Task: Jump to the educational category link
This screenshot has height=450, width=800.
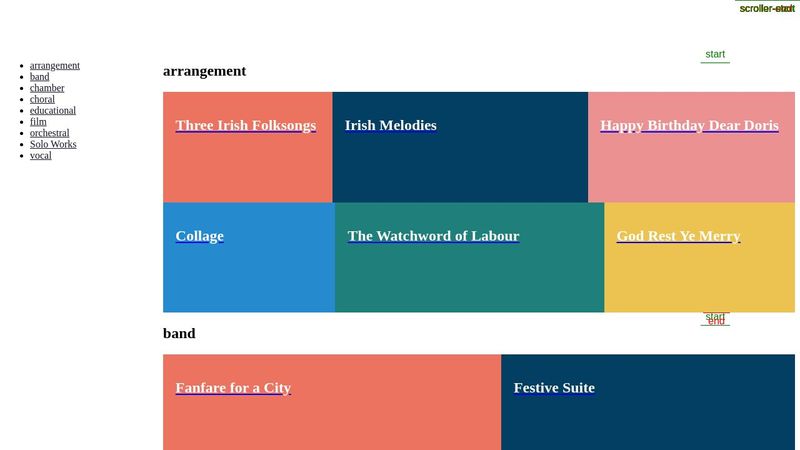Action: [52, 110]
